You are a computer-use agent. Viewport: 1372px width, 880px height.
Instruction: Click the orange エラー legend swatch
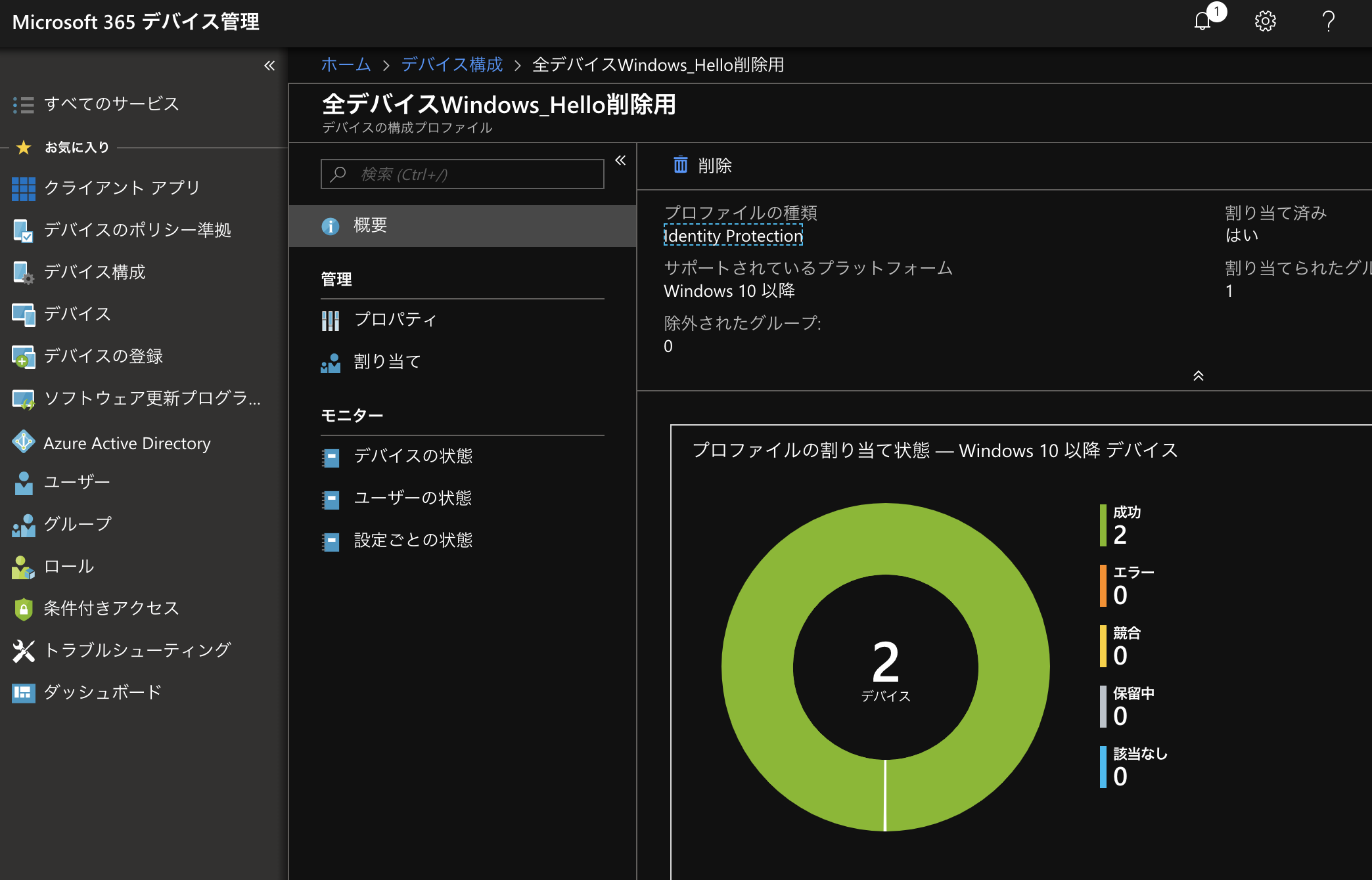click(1103, 586)
